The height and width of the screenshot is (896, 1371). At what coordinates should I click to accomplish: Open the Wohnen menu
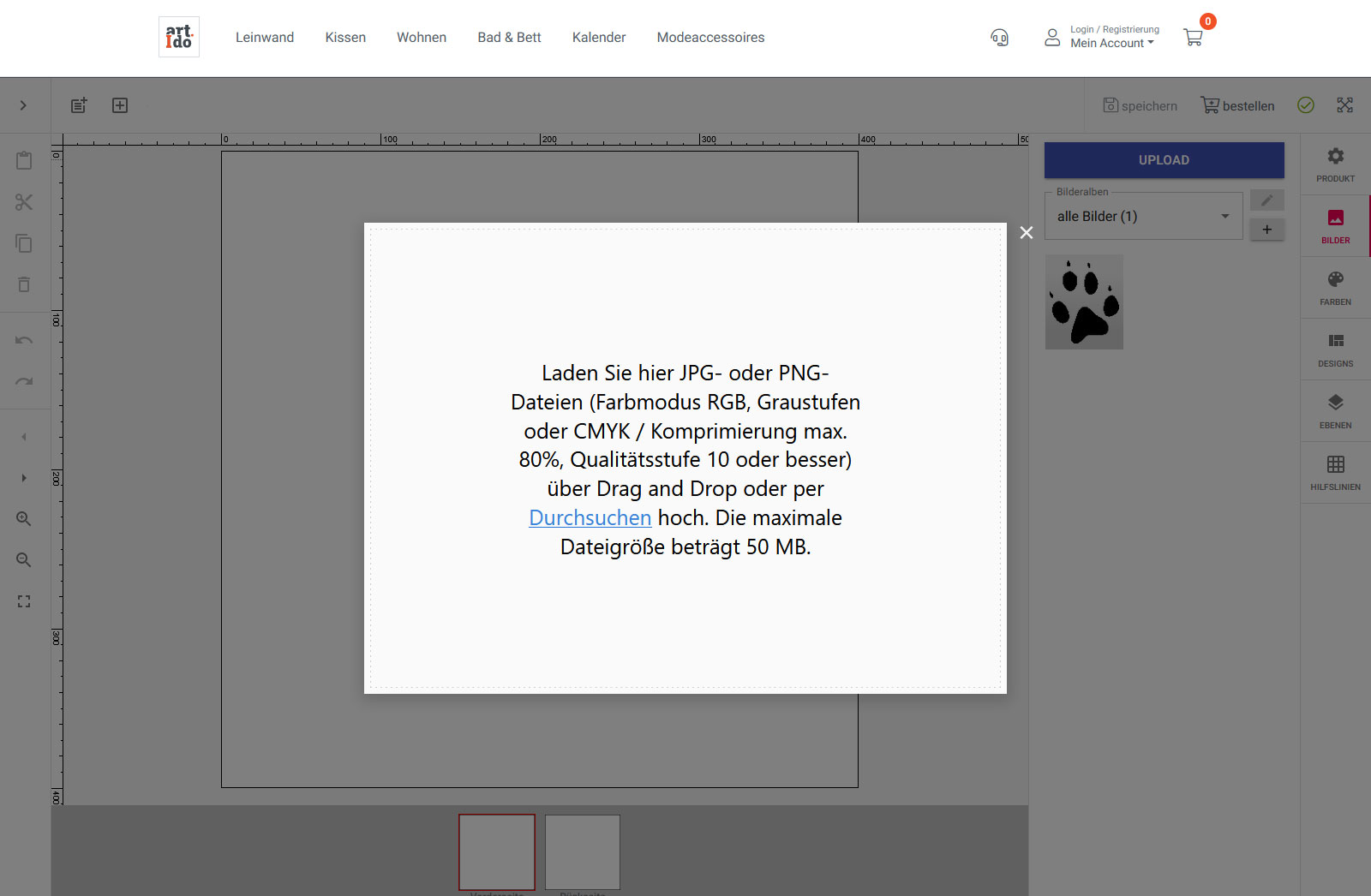click(422, 38)
